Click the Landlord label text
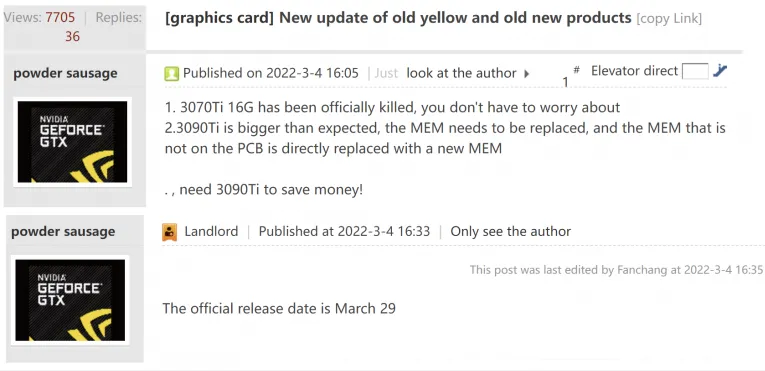This screenshot has width=765, height=371. coord(211,231)
